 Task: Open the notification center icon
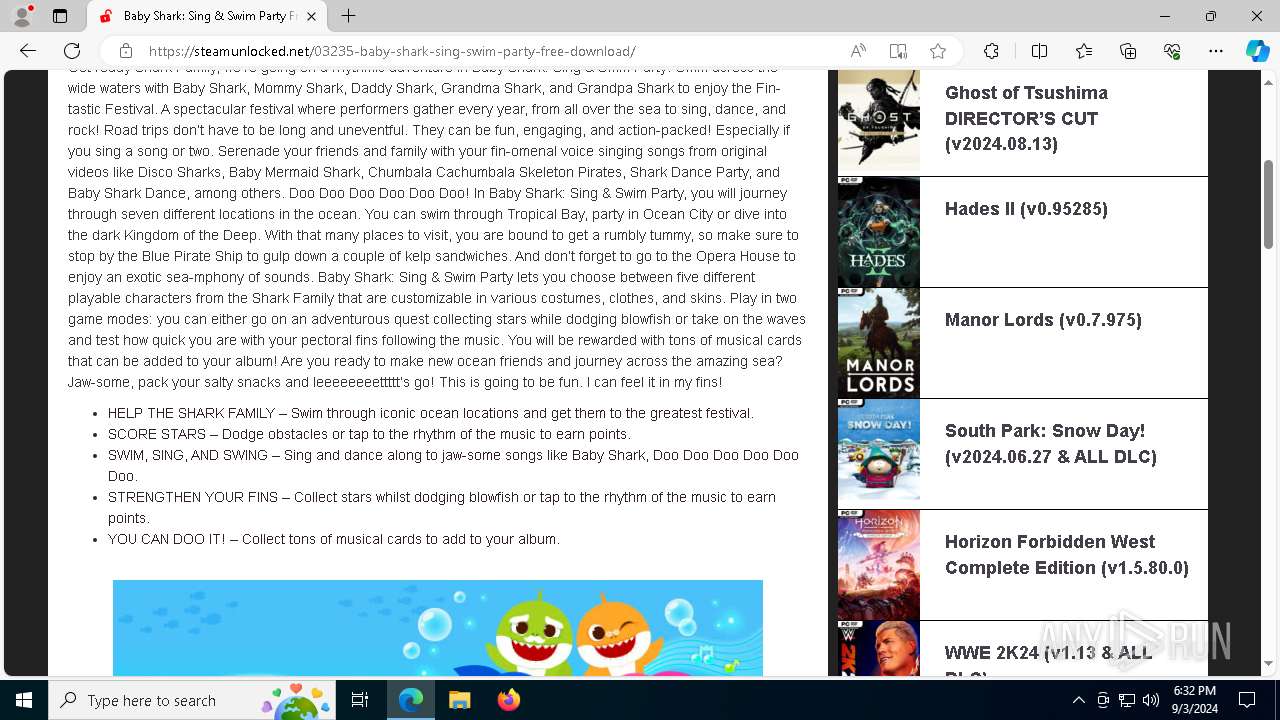pos(1247,700)
